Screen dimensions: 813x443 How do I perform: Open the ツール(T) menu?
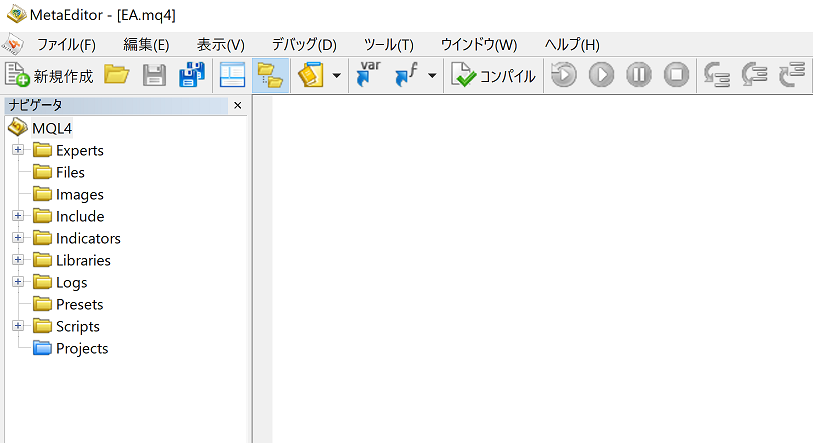(x=389, y=45)
